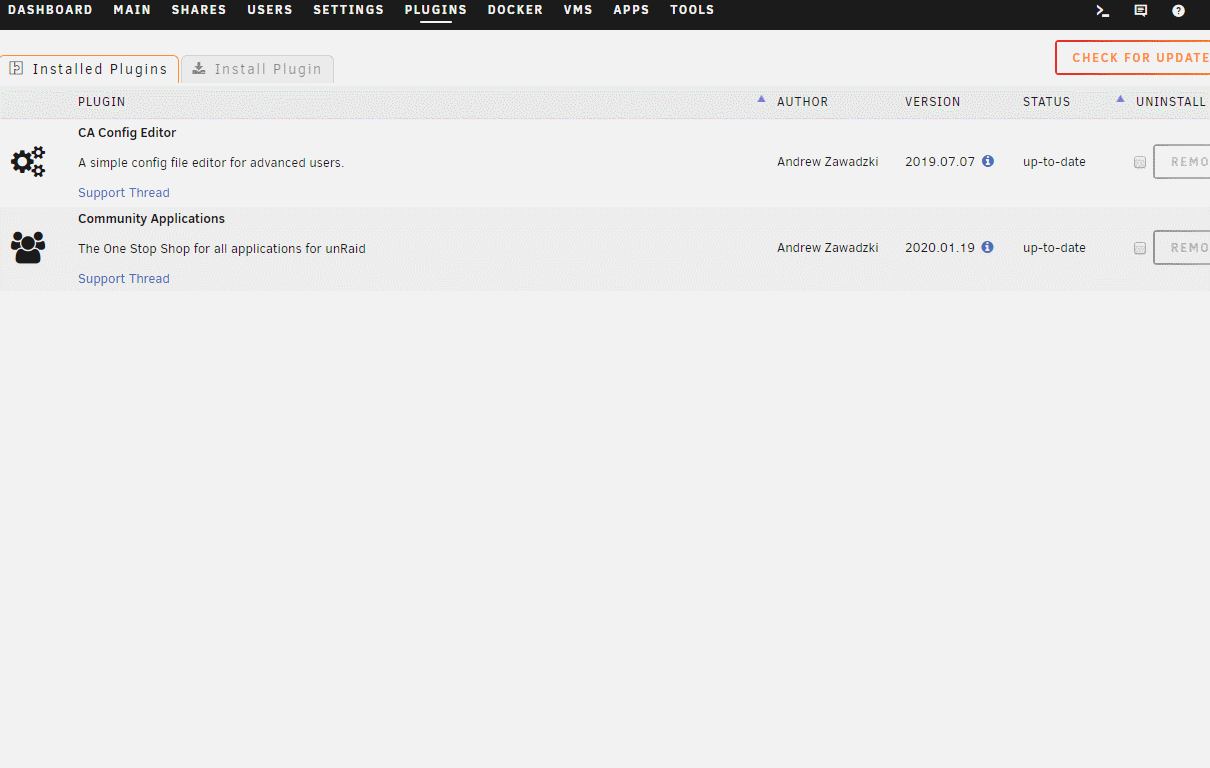
Task: Tick uninstall checkbox for Community Applications
Action: pyautogui.click(x=1140, y=248)
